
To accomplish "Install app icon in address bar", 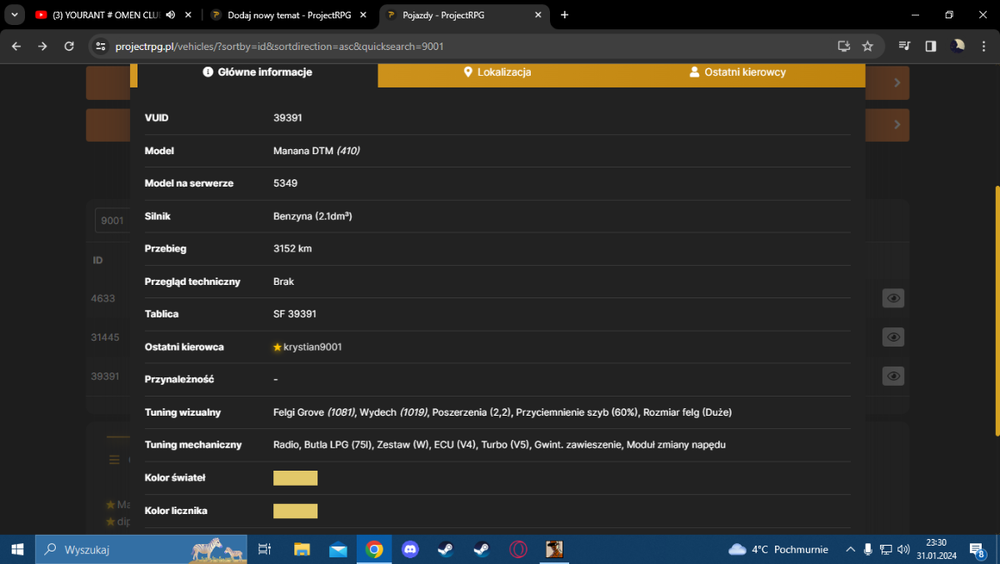I will click(844, 46).
